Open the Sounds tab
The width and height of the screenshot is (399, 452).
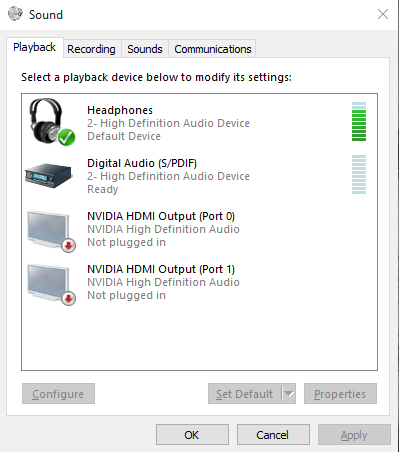tap(145, 49)
